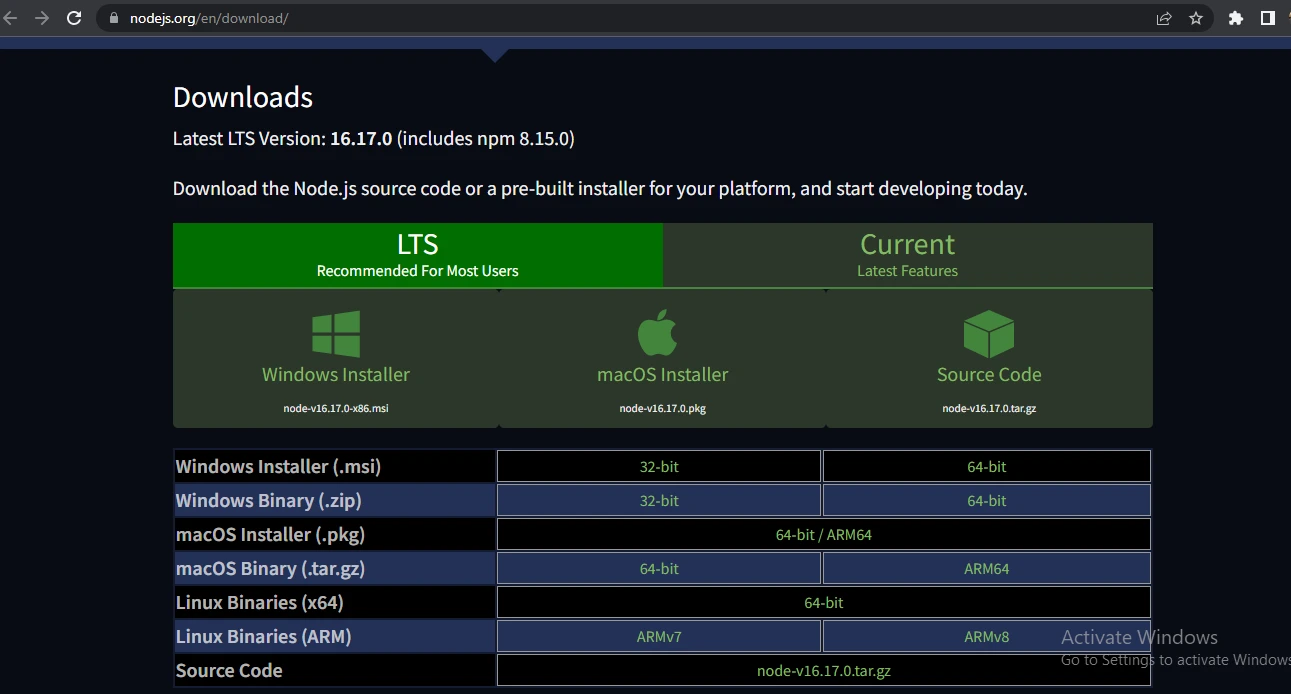
Task: Reload the Node.js download page
Action: tap(74, 18)
